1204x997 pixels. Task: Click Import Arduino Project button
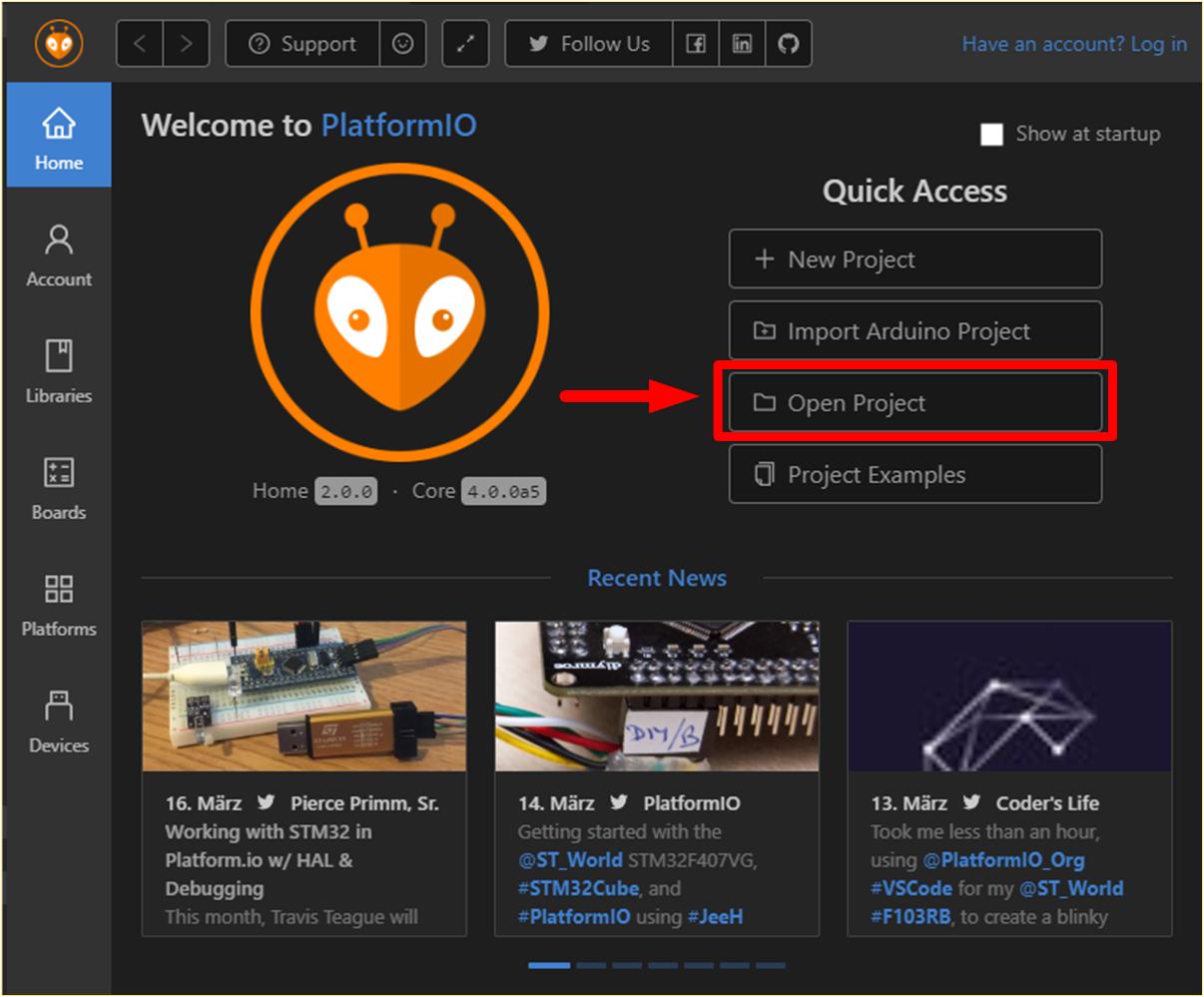coord(915,330)
